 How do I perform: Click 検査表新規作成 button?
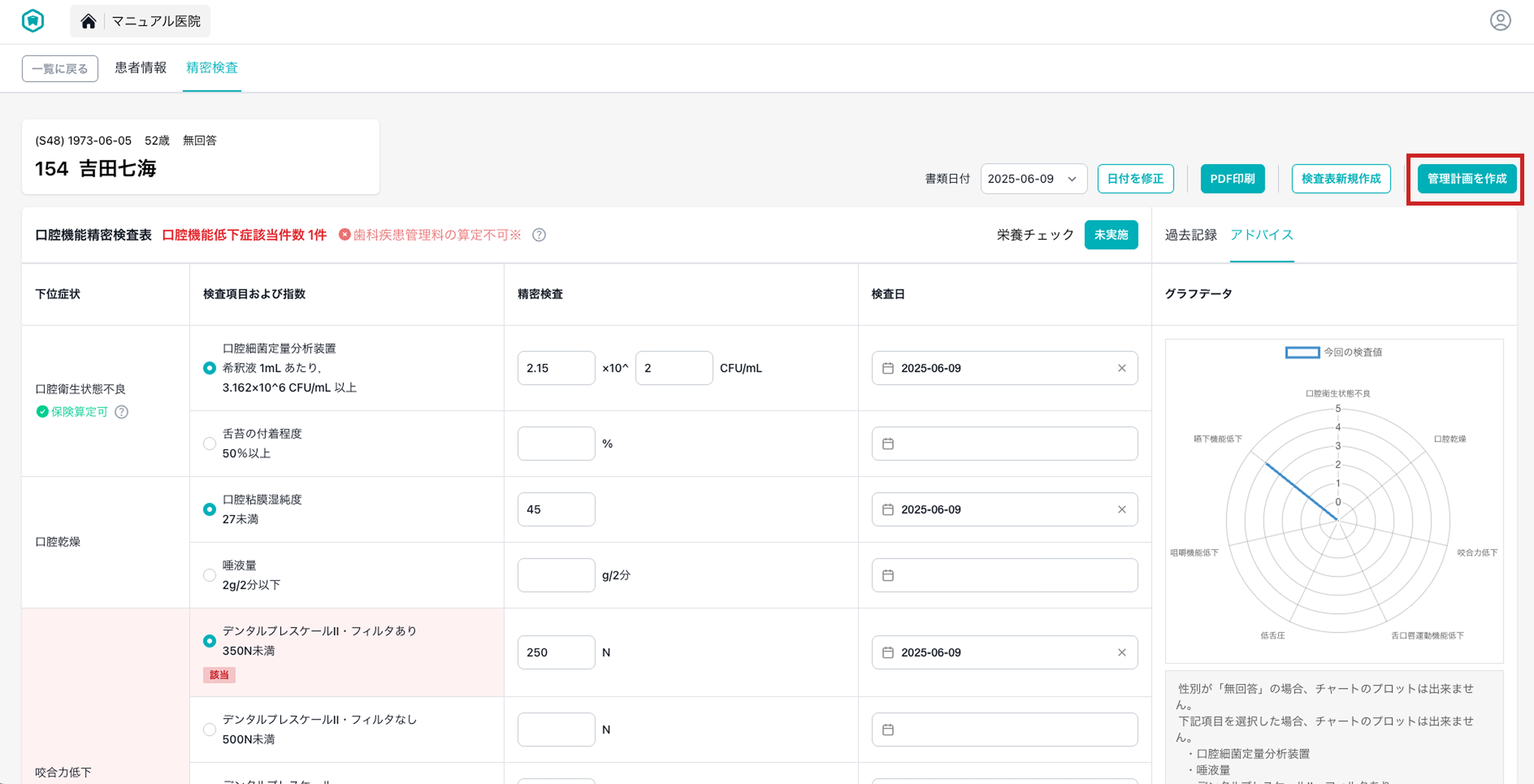[1341, 179]
